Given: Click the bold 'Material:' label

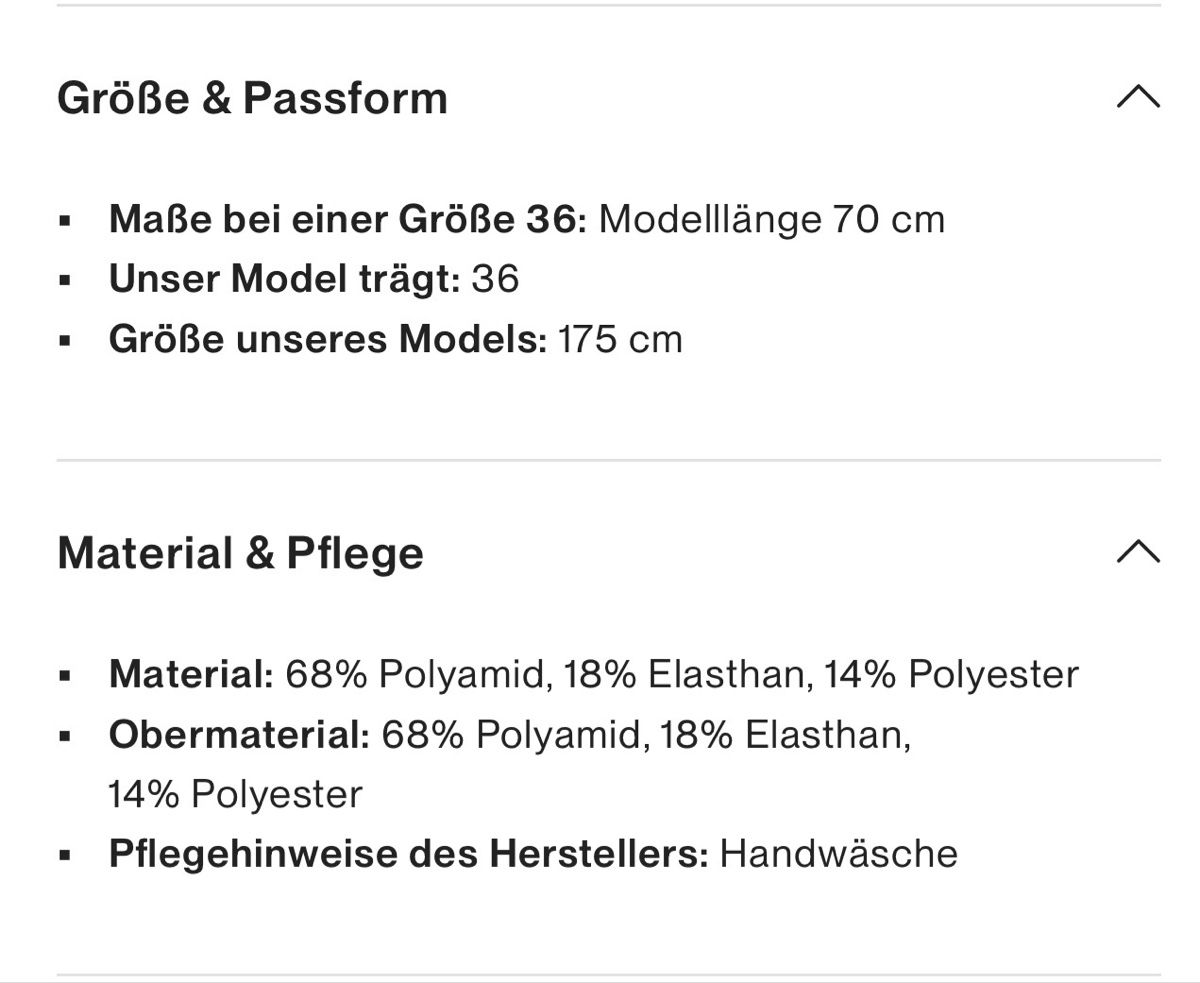Looking at the screenshot, I should click(191, 674).
